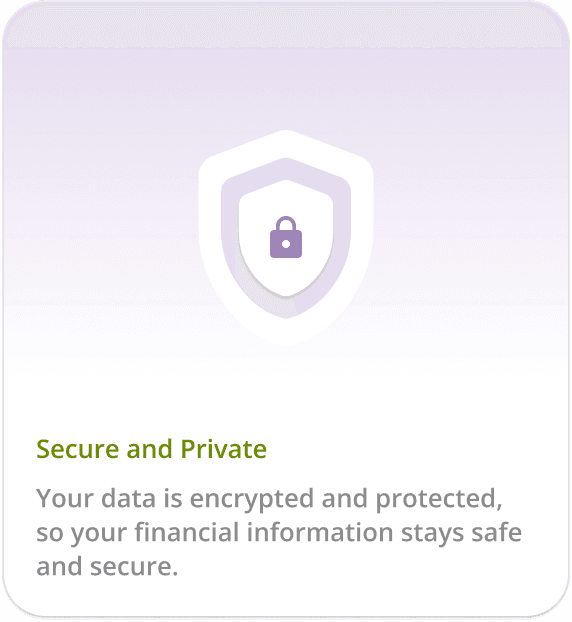Select the padlock's curved shackle
Viewport: 572px width, 622px height.
[286, 224]
